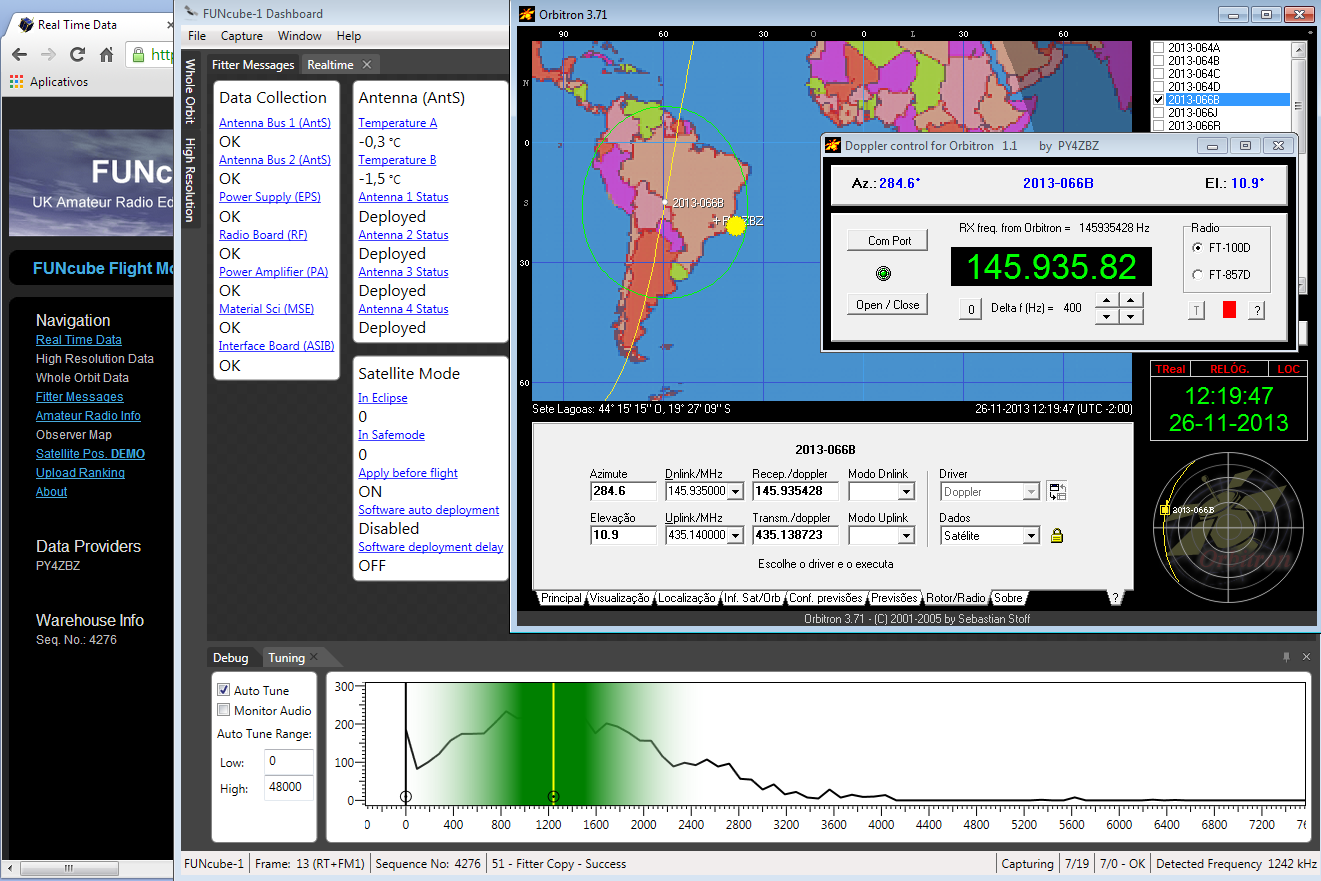This screenshot has height=881, width=1321.
Task: Click the yellow padlock icon beside Satélite
Action: (x=1057, y=536)
